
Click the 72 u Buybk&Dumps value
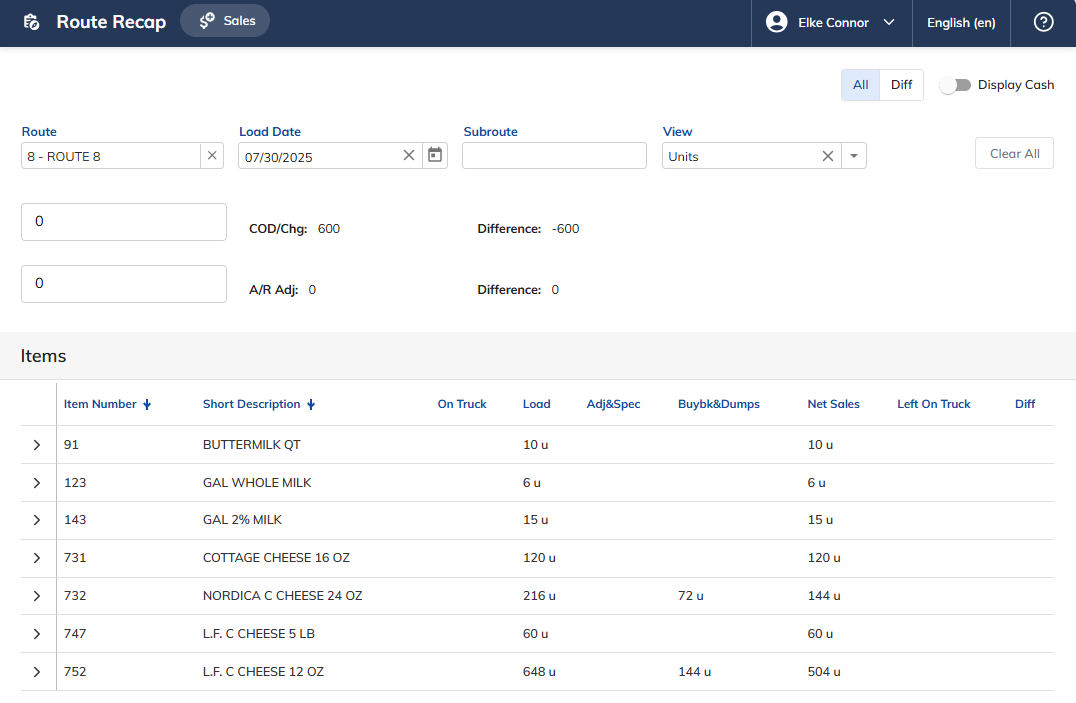[x=690, y=596]
